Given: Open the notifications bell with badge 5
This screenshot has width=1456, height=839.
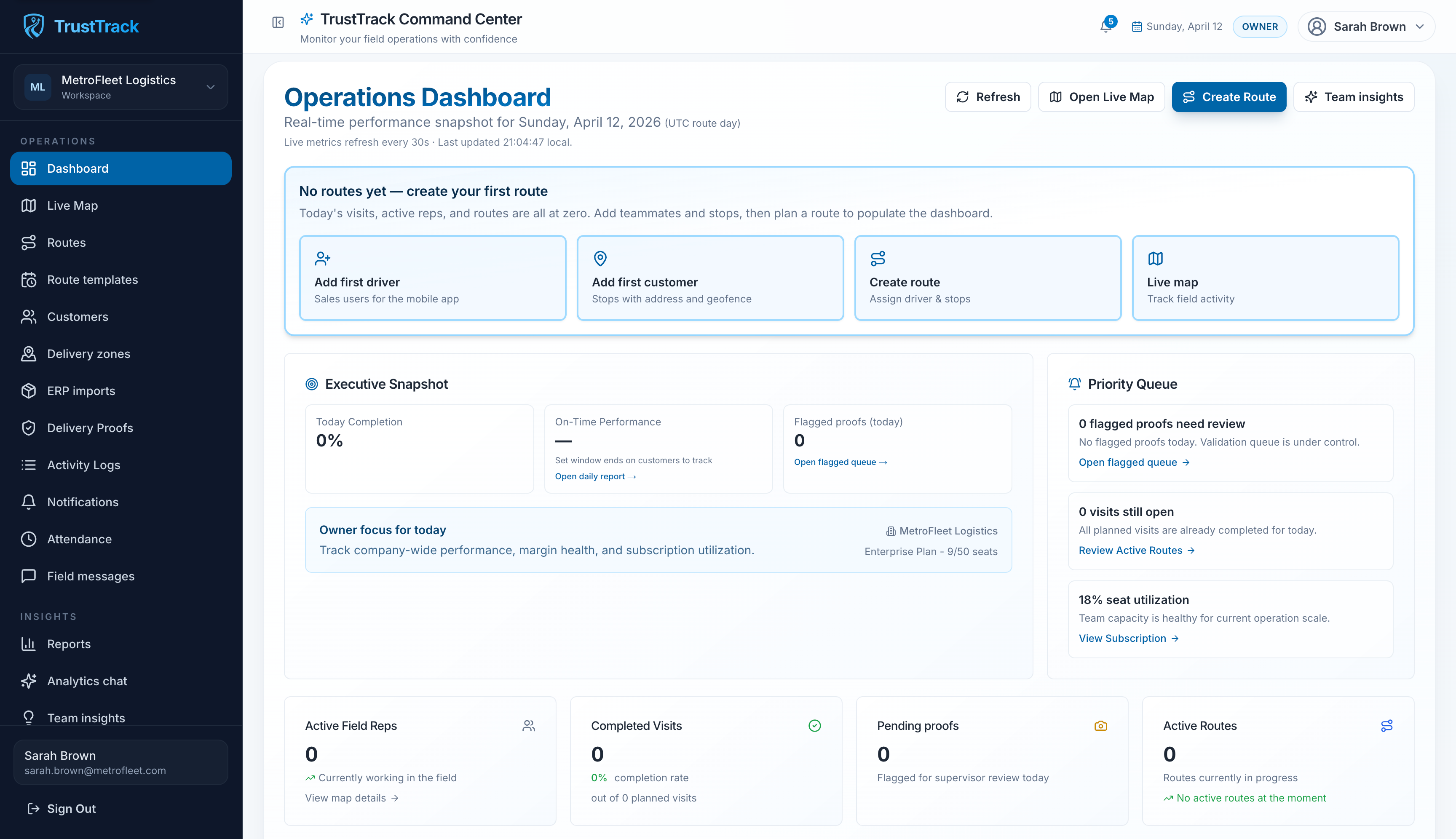Looking at the screenshot, I should [x=1107, y=26].
